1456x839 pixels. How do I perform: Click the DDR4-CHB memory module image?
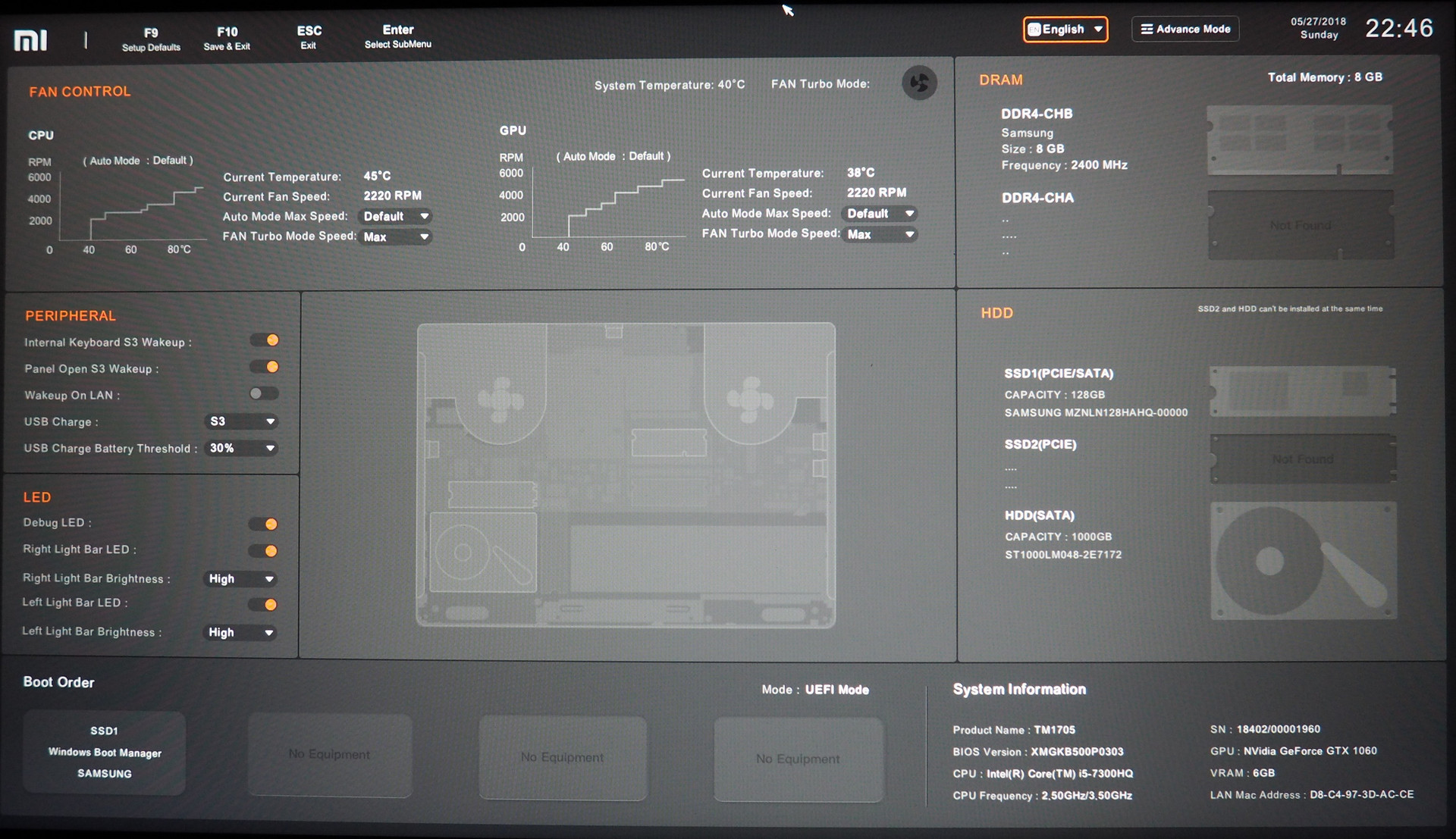[x=1300, y=141]
